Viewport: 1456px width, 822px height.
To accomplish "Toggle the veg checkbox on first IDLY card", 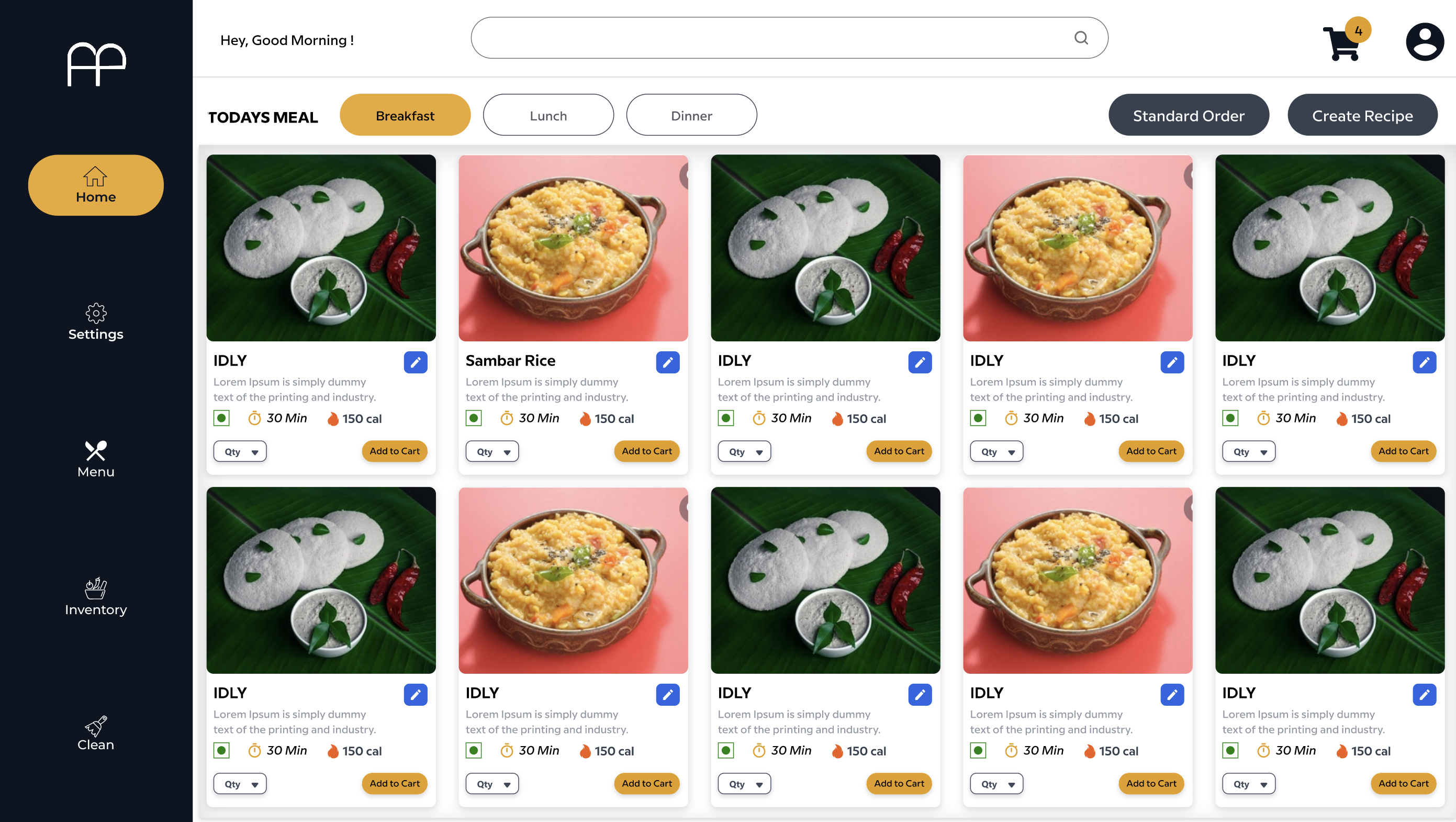I will pos(221,418).
